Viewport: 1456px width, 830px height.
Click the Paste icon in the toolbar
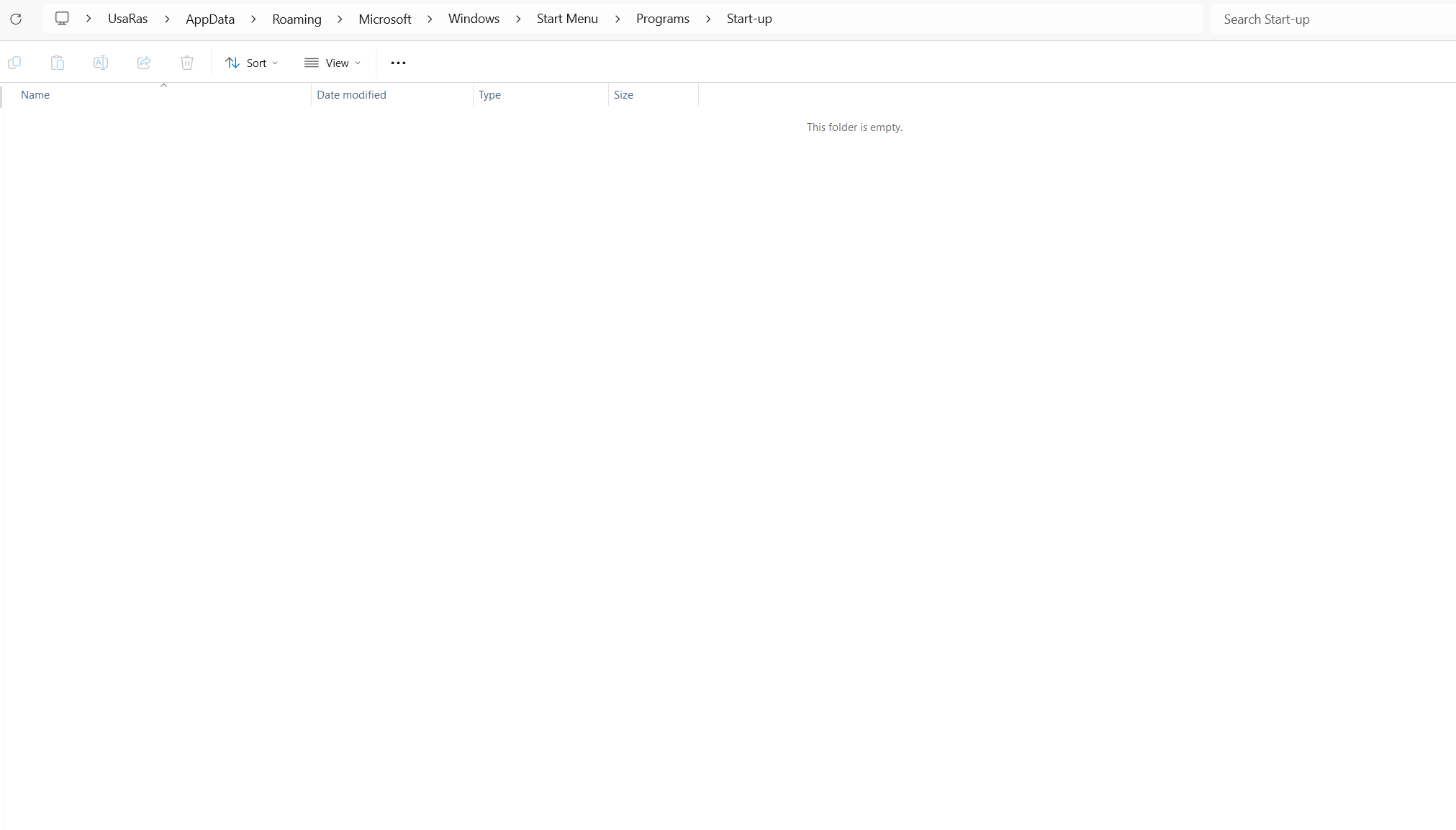[x=58, y=63]
